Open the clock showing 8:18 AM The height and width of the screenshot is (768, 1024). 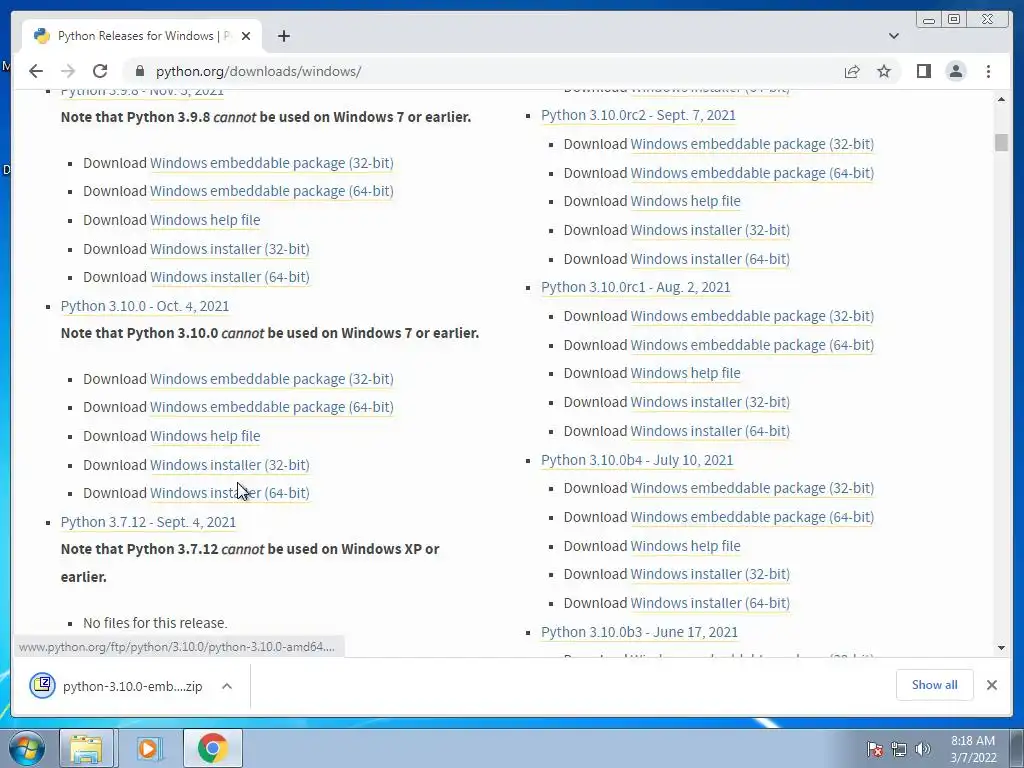[973, 748]
